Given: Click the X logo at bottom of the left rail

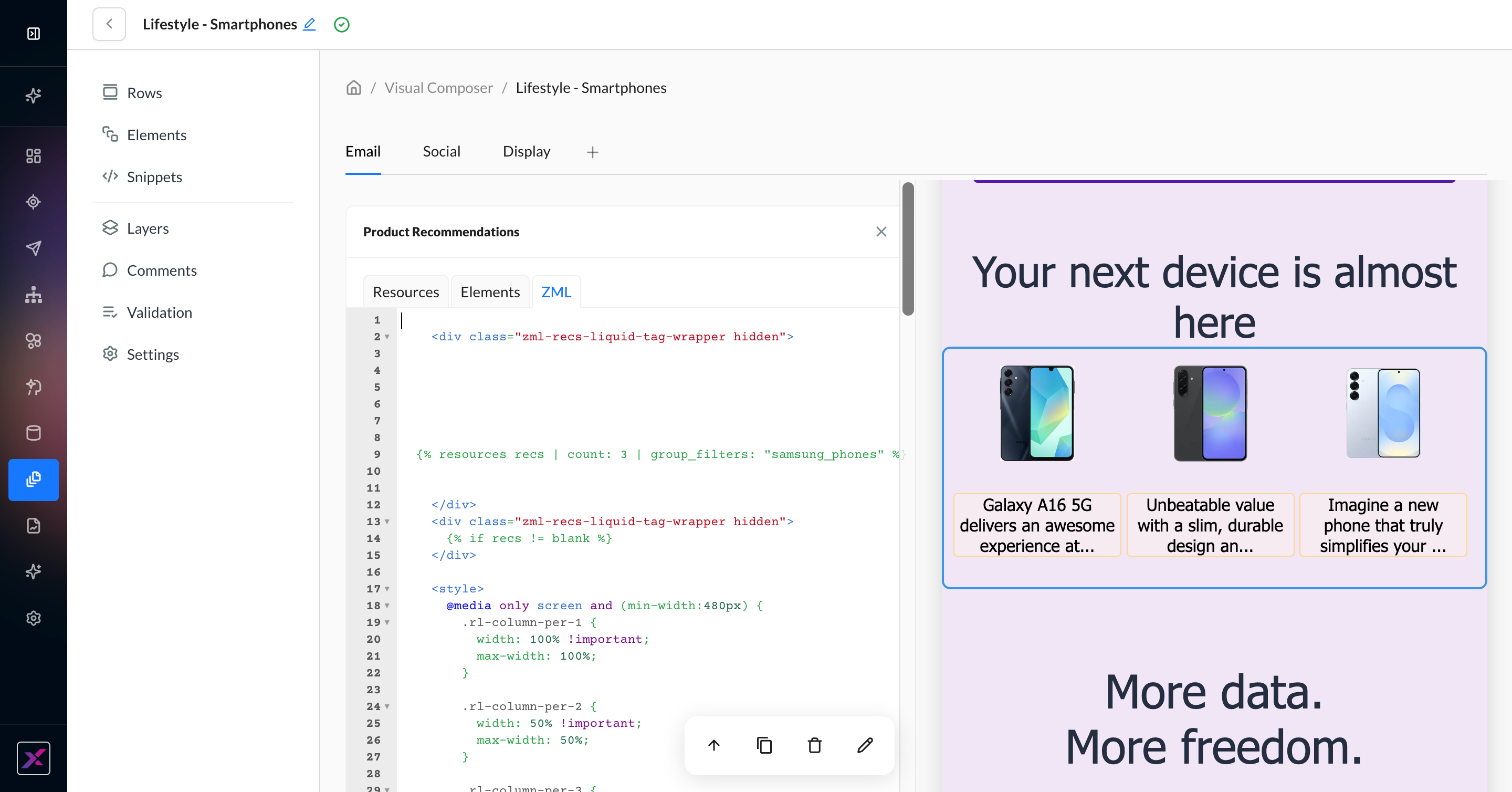Looking at the screenshot, I should (34, 758).
